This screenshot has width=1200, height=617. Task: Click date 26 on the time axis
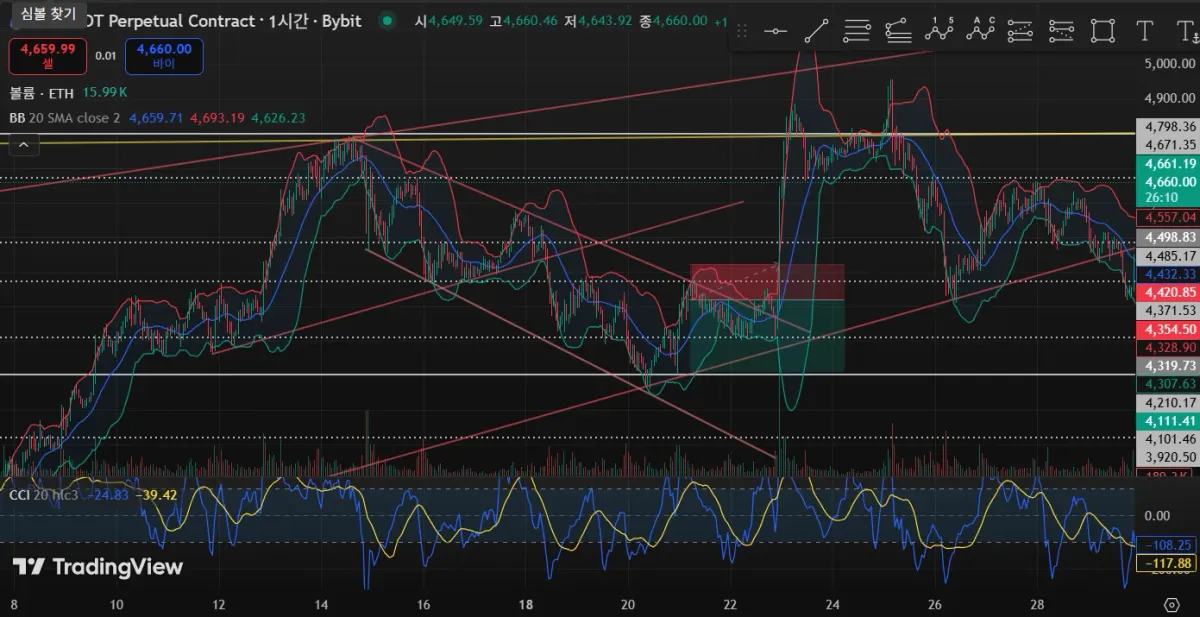[x=935, y=605]
